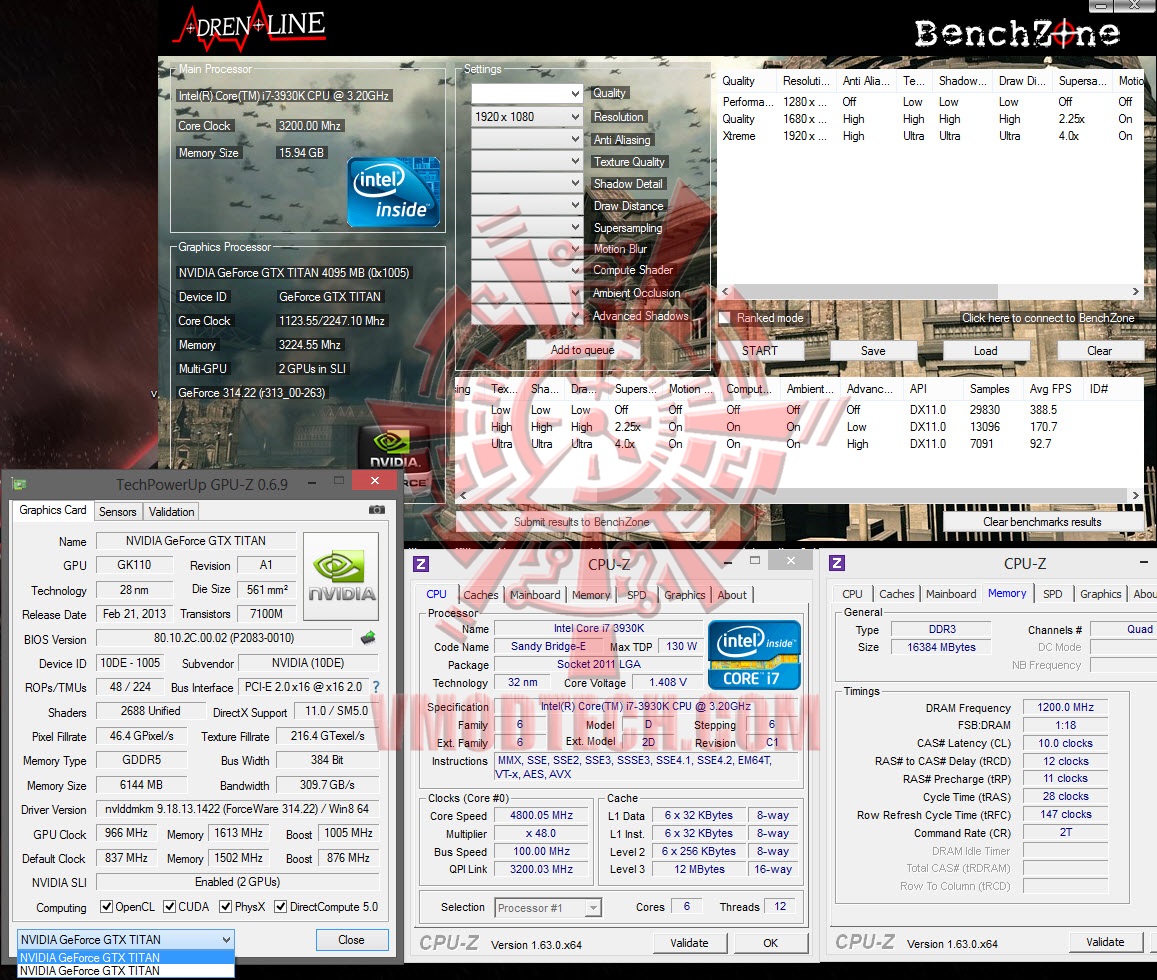Select the highlighted GTX TITAN dropdown entry

tap(125, 957)
